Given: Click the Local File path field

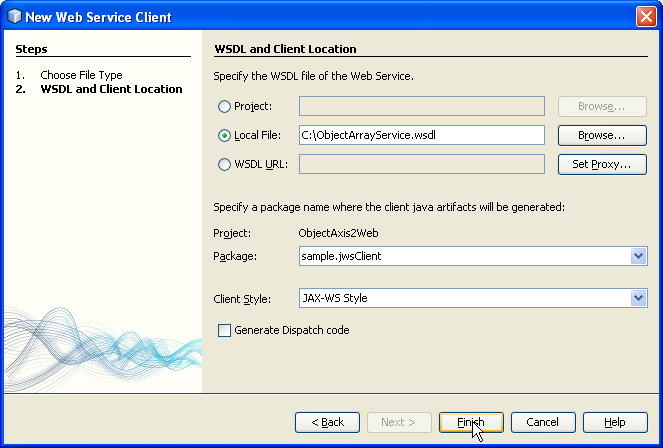Looking at the screenshot, I should (422, 135).
